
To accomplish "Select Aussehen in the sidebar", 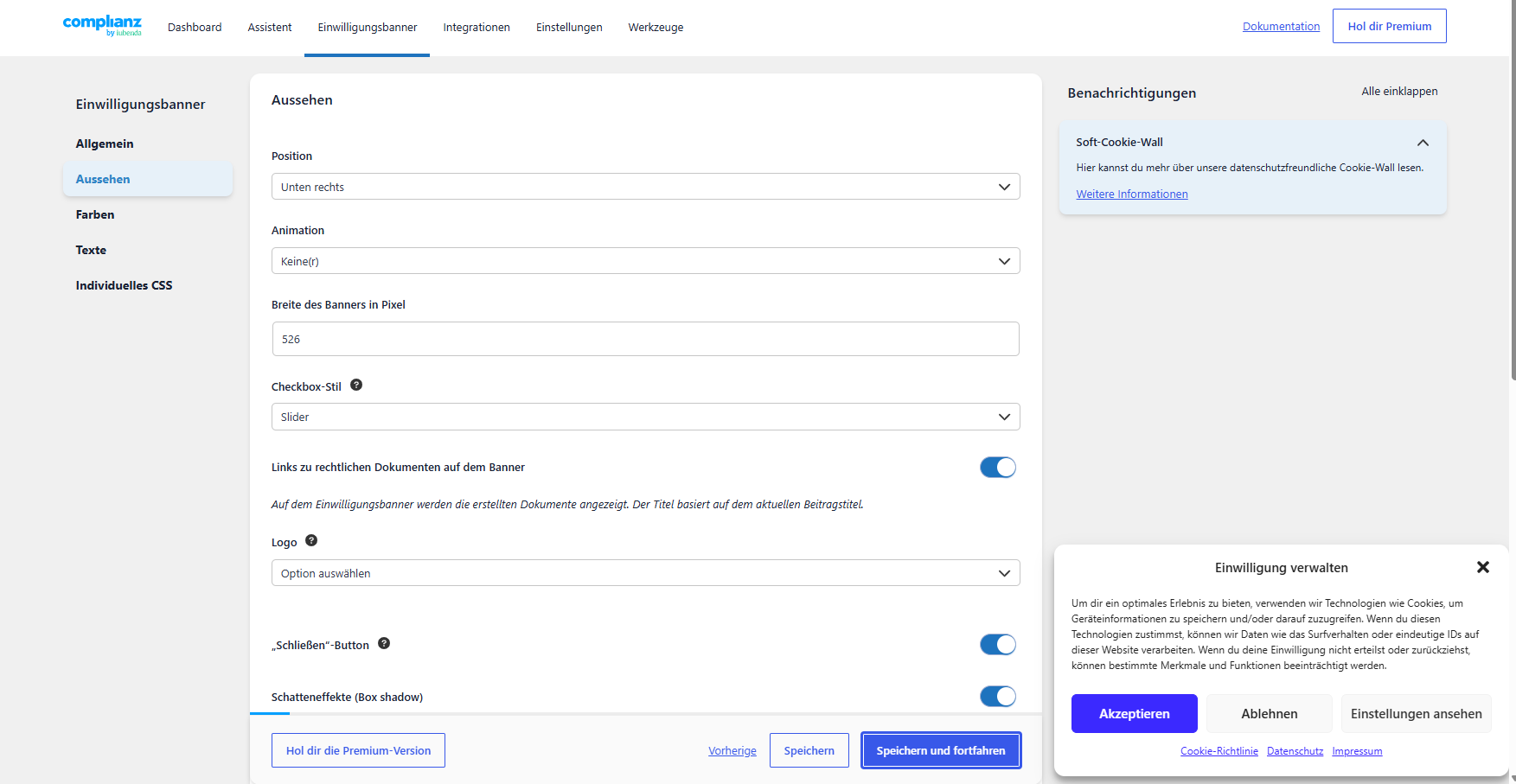I will click(x=147, y=179).
